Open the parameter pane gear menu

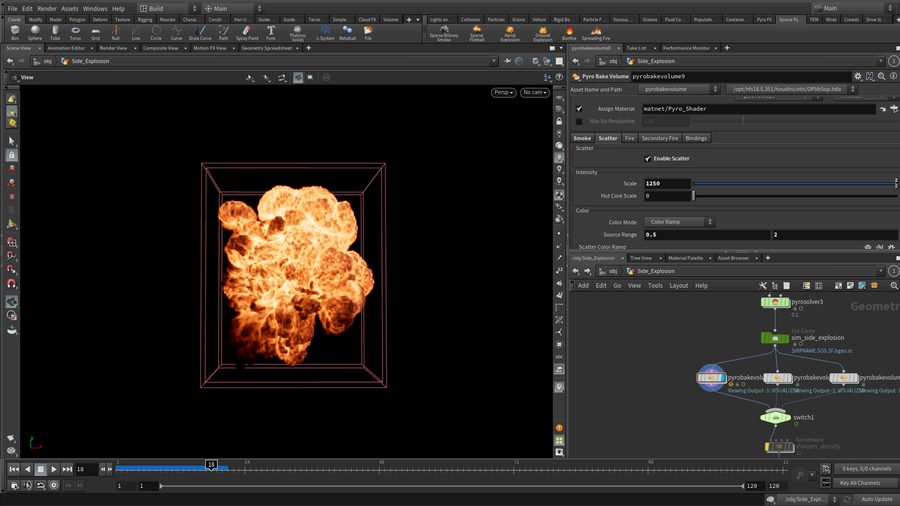858,76
